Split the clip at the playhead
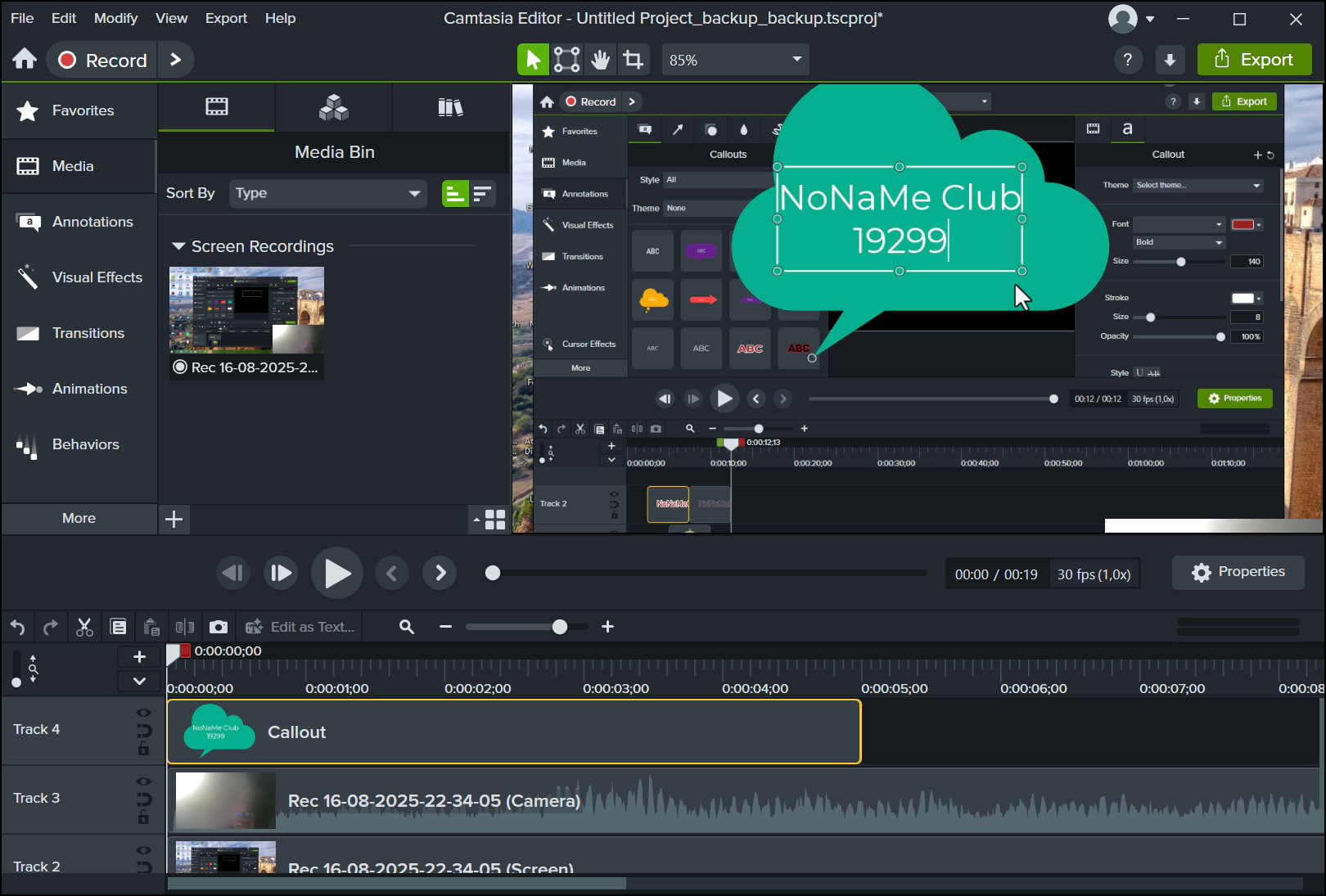1326x896 pixels. 185,628
